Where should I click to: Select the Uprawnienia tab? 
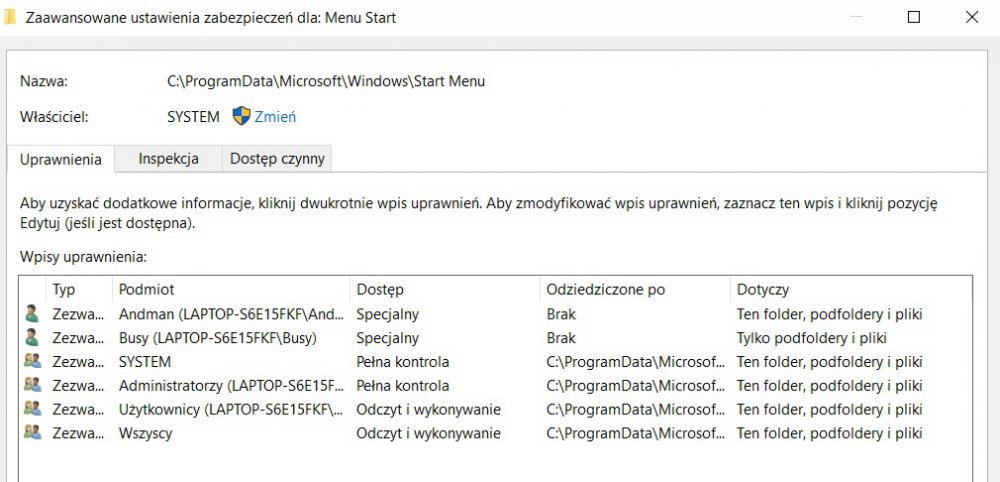pos(60,159)
